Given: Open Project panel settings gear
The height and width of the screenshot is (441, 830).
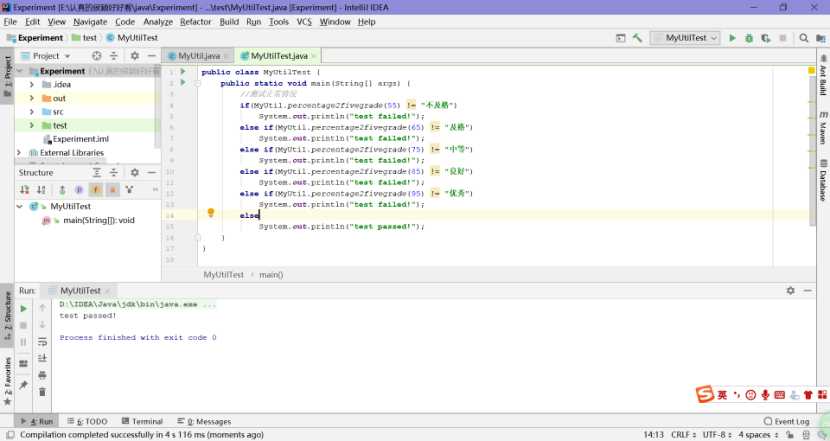Looking at the screenshot, I should [134, 56].
